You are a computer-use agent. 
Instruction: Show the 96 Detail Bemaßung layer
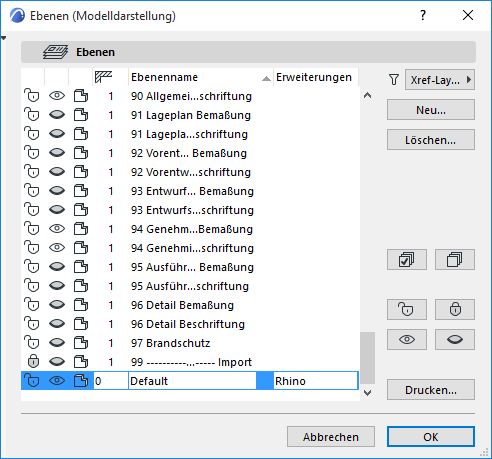[x=57, y=305]
